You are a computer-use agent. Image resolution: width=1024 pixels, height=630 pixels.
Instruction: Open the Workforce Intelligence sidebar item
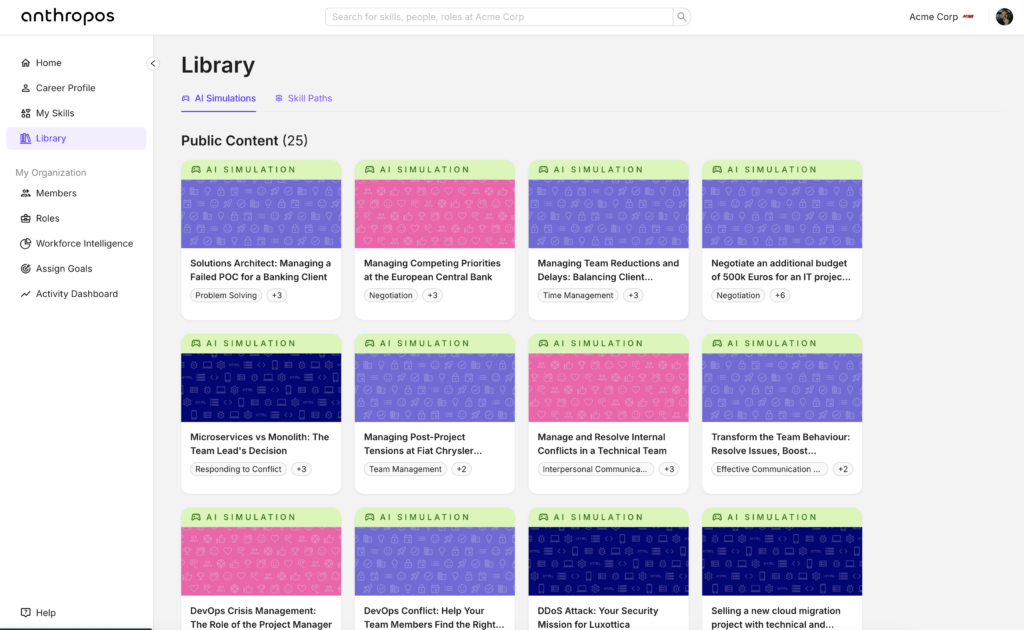tap(84, 244)
